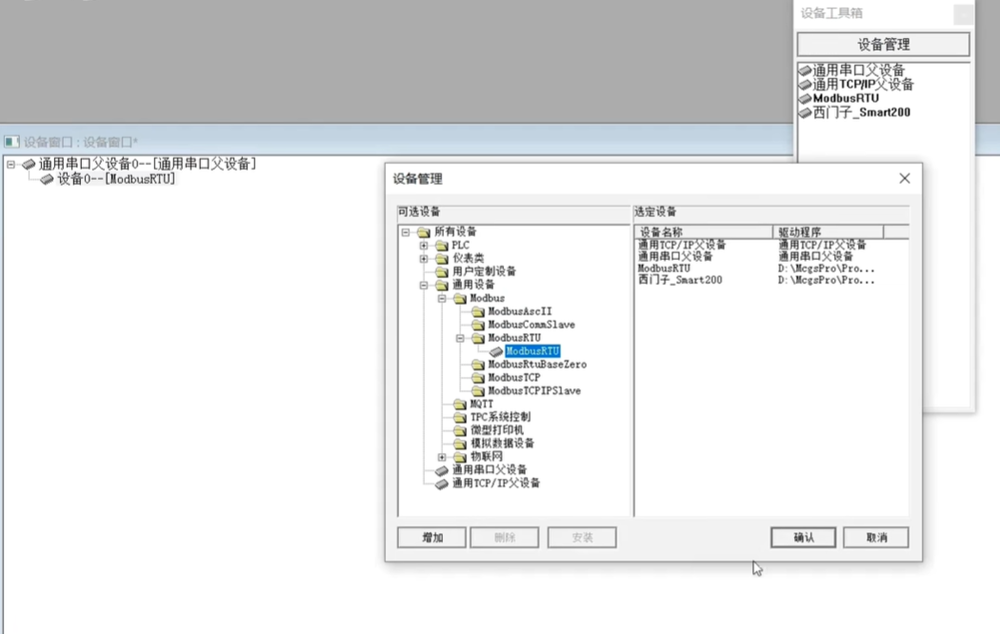Select the ModbusRTU device driver icon
The width and height of the screenshot is (1000, 634).
[x=496, y=352]
